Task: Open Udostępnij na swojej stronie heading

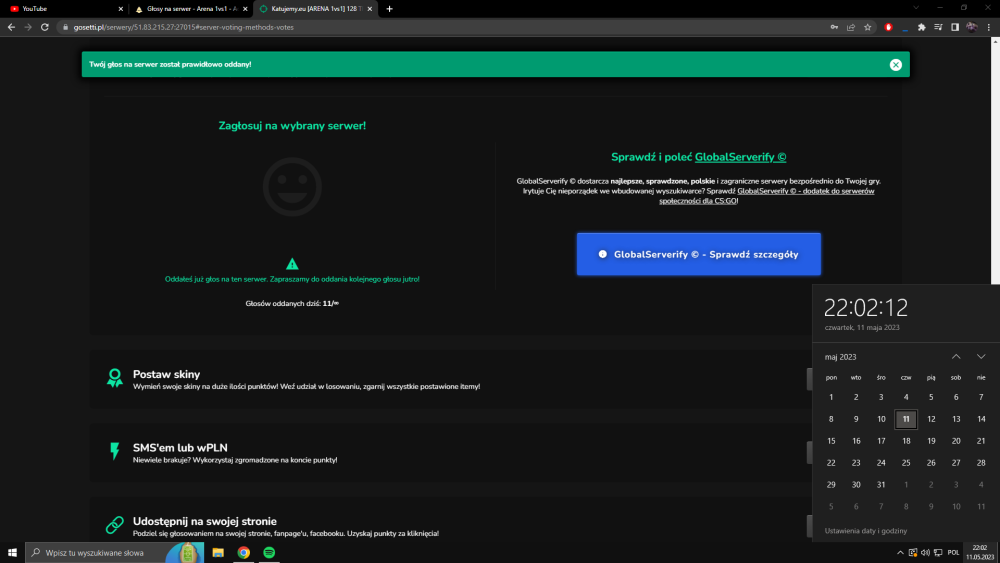Action: 205,521
